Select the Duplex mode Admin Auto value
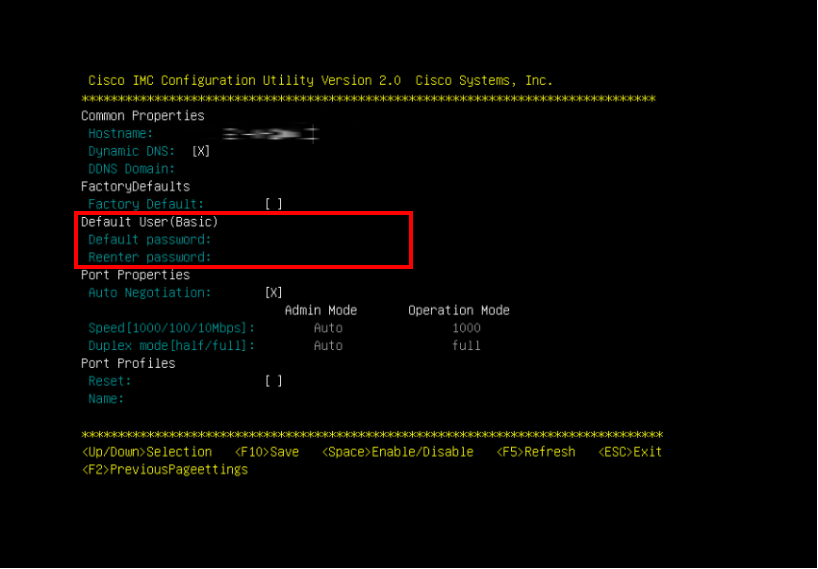The width and height of the screenshot is (818, 569). tap(328, 346)
